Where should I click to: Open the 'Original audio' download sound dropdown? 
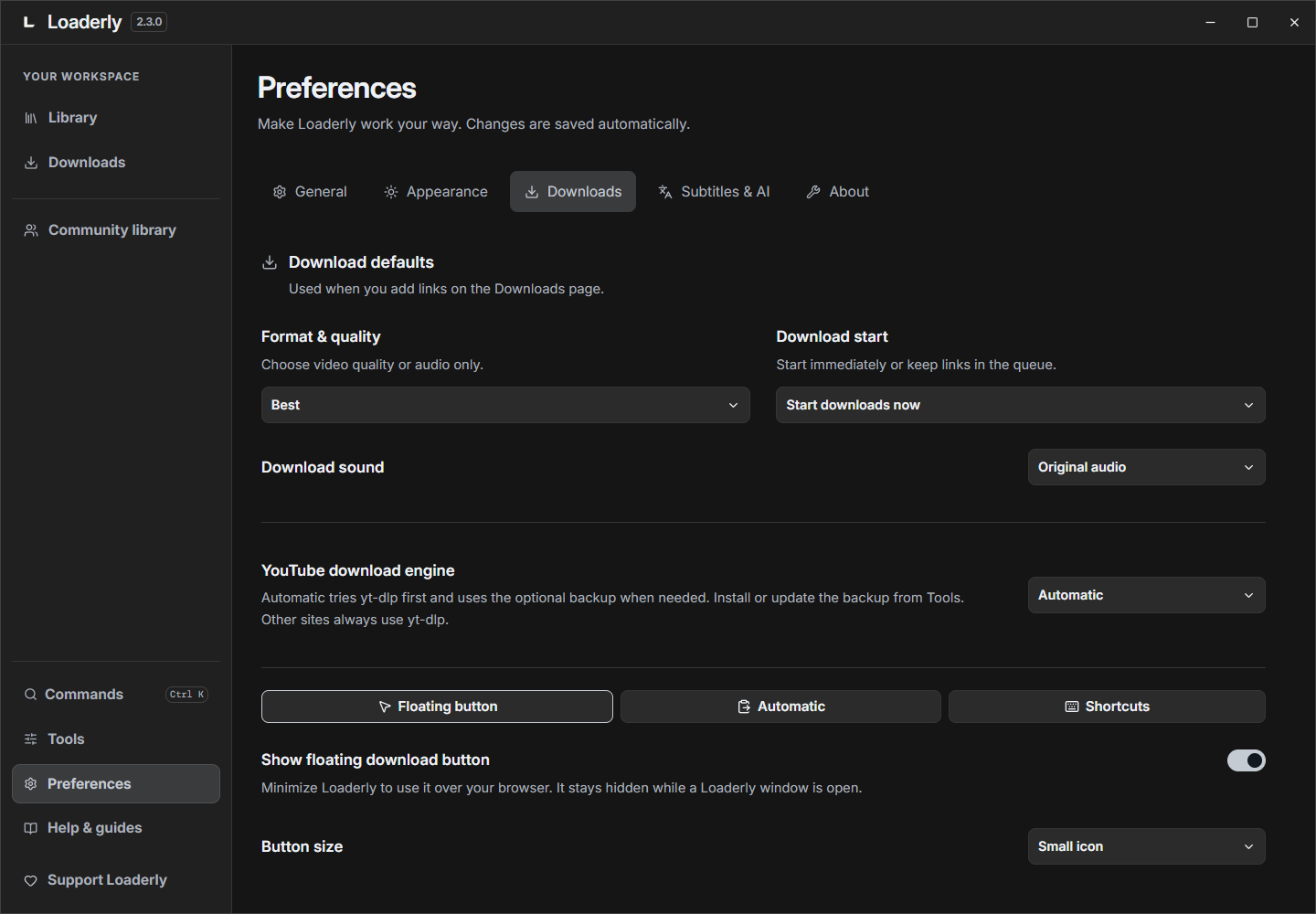(1147, 467)
